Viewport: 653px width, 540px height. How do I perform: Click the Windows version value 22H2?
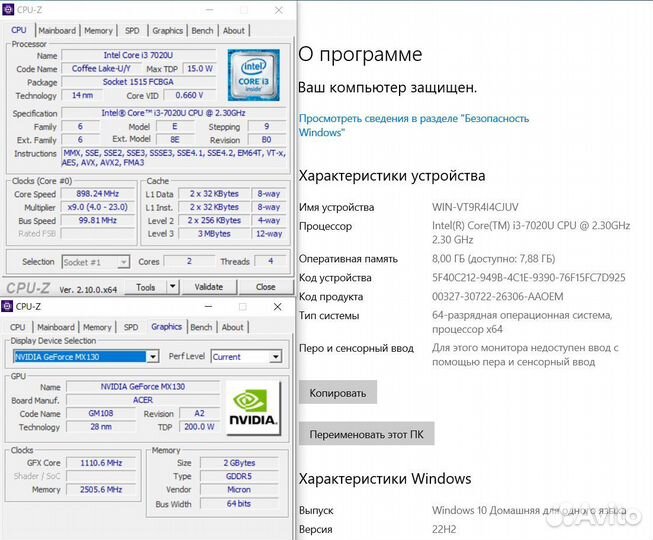(444, 529)
